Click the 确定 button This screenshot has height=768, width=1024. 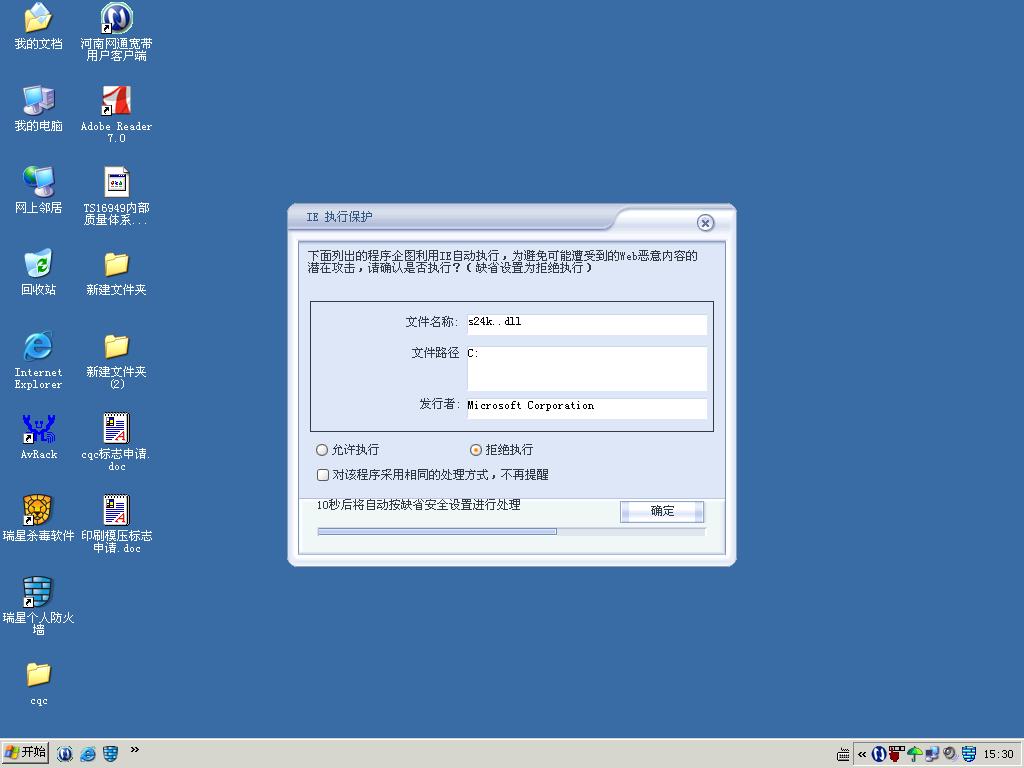(x=662, y=511)
